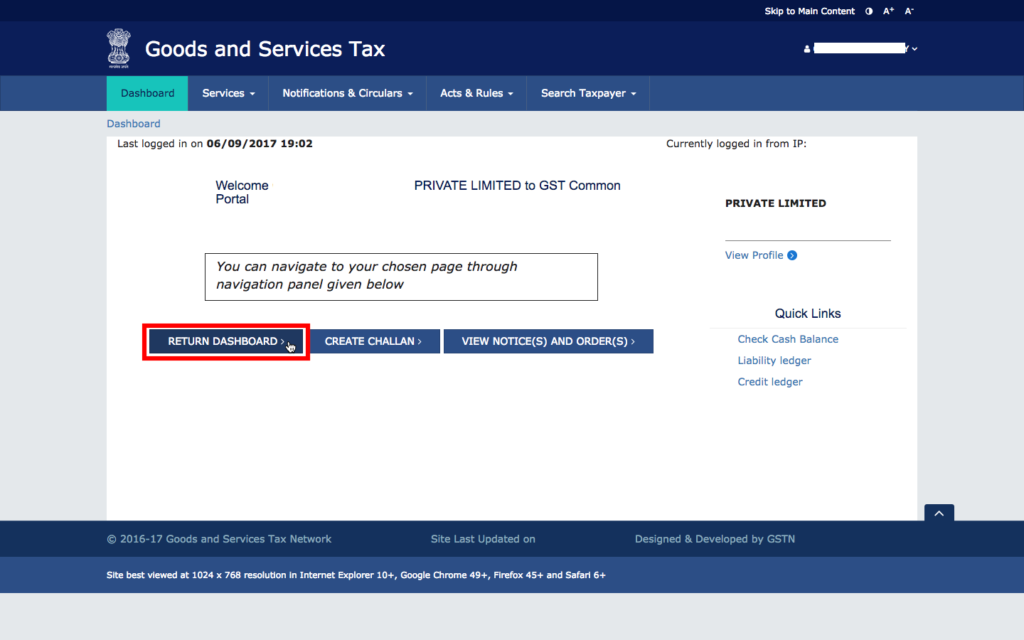Click the CREATE CHALLAN button
The image size is (1024, 640).
point(375,341)
